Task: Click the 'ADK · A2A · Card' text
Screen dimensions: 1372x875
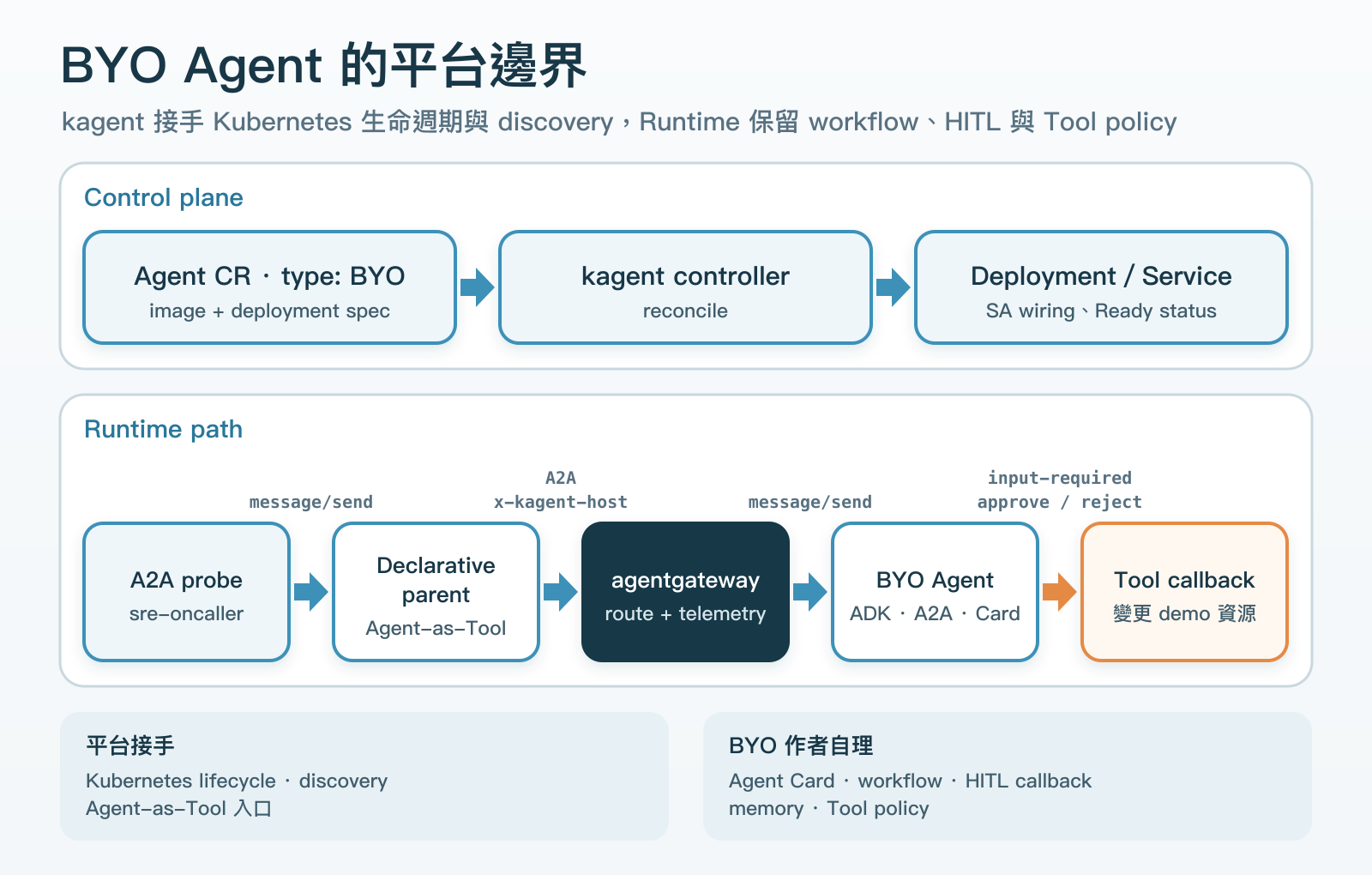Action: [935, 613]
